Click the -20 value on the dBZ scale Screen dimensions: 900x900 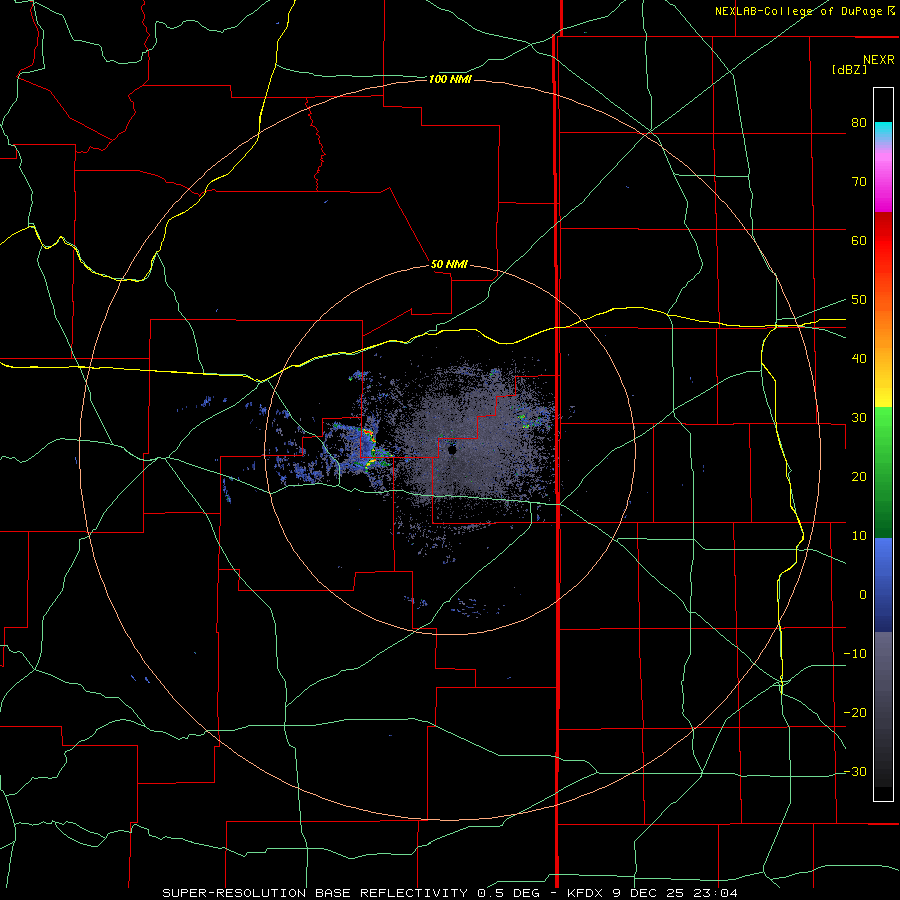855,713
